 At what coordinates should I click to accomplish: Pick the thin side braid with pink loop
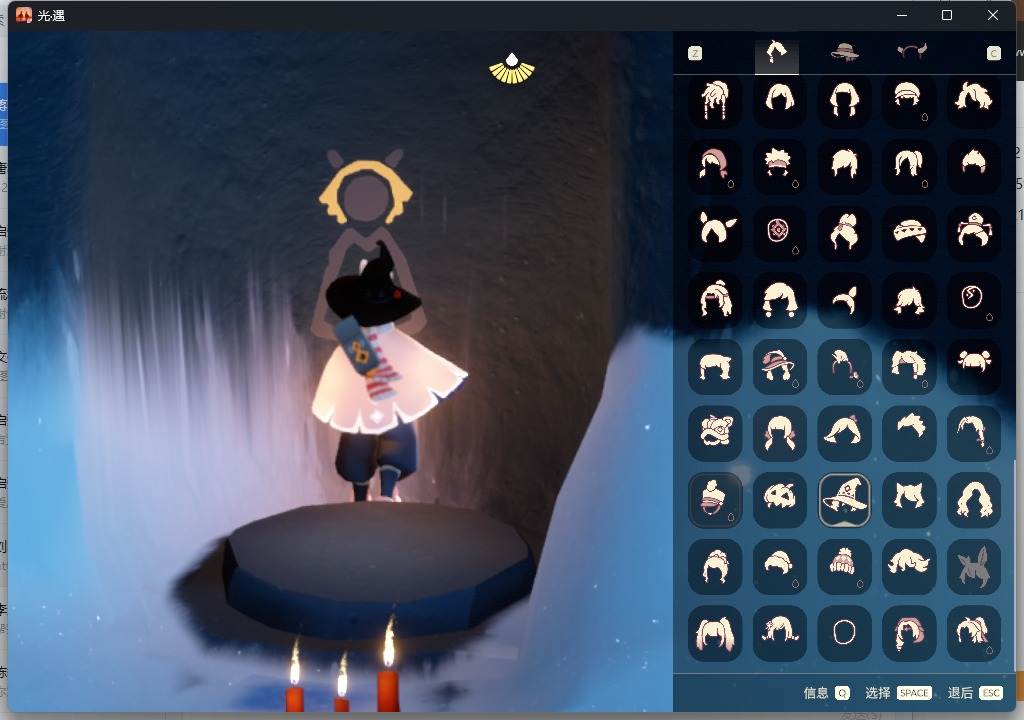(844, 366)
